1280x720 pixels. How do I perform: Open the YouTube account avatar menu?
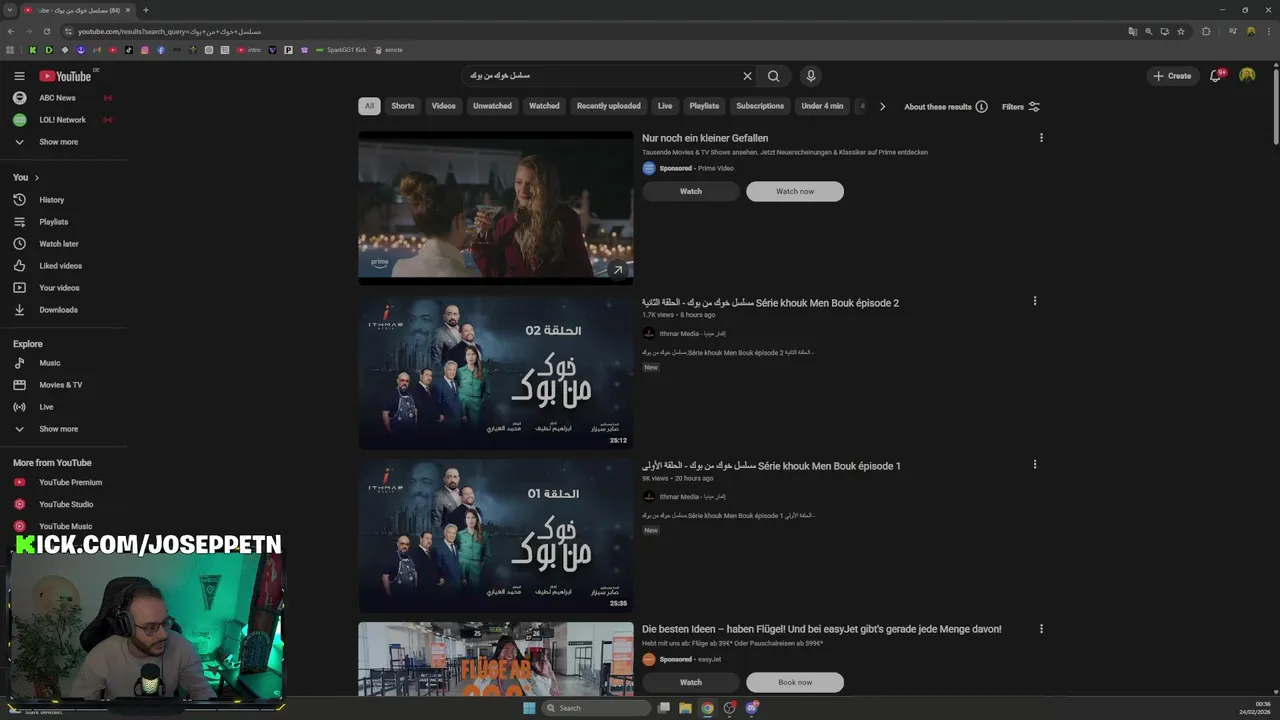click(1247, 76)
